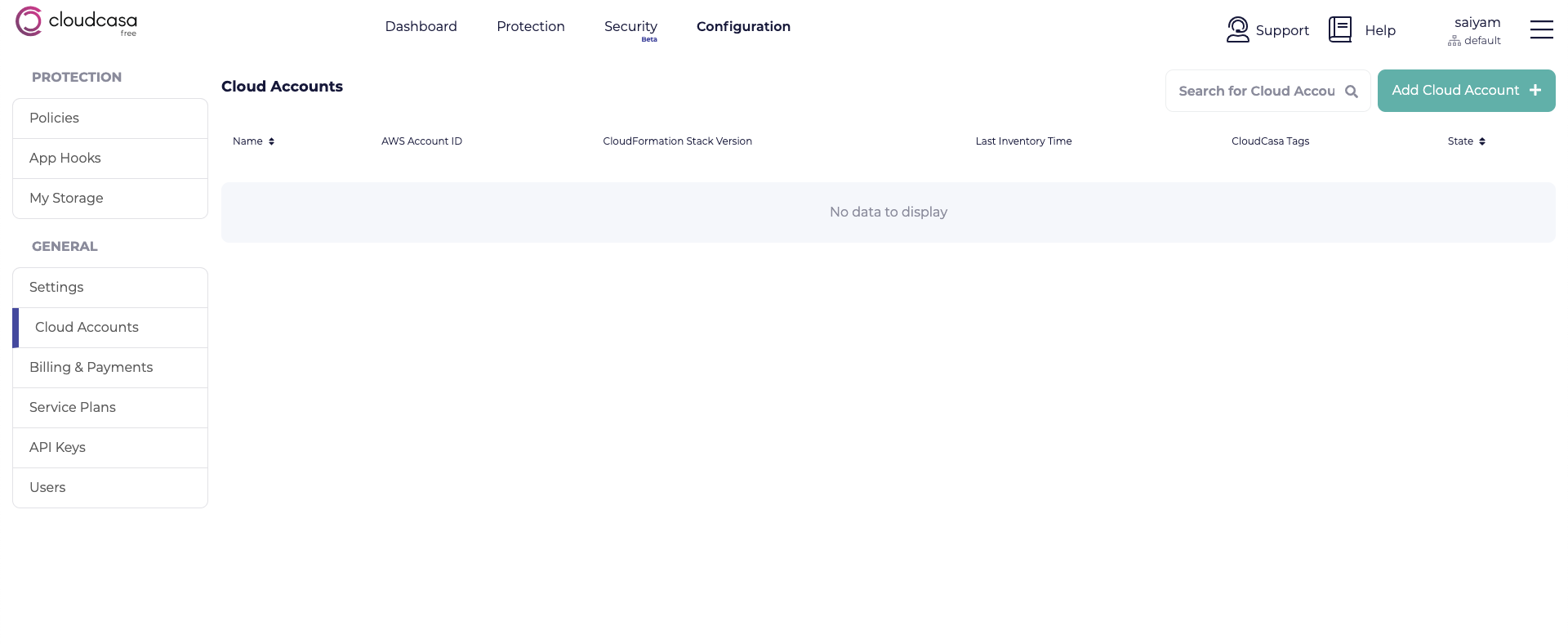Sort table by Name arrows
This screenshot has height=644, width=1568.
coord(271,141)
